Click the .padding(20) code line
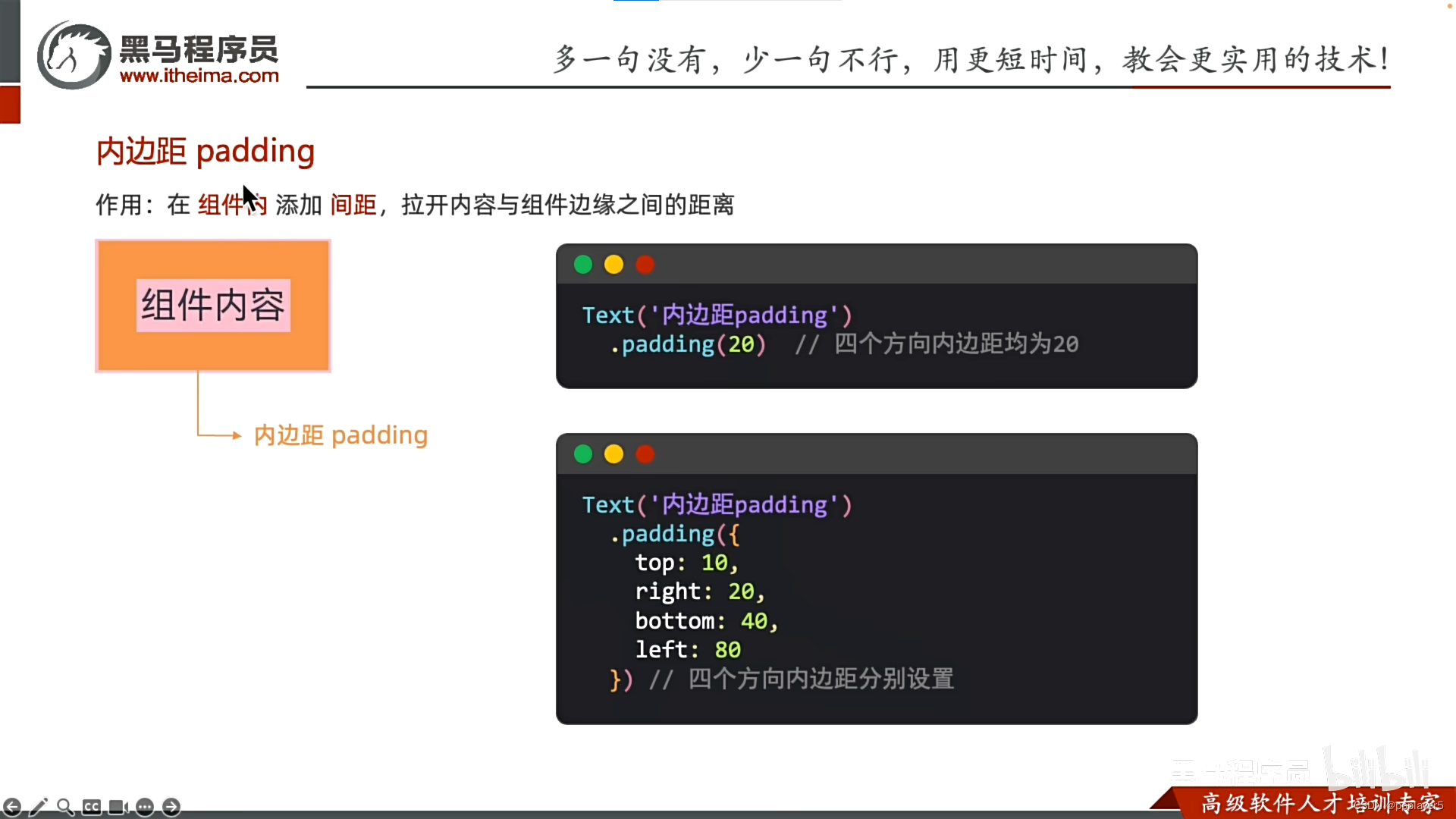The image size is (1456, 819). click(x=688, y=344)
